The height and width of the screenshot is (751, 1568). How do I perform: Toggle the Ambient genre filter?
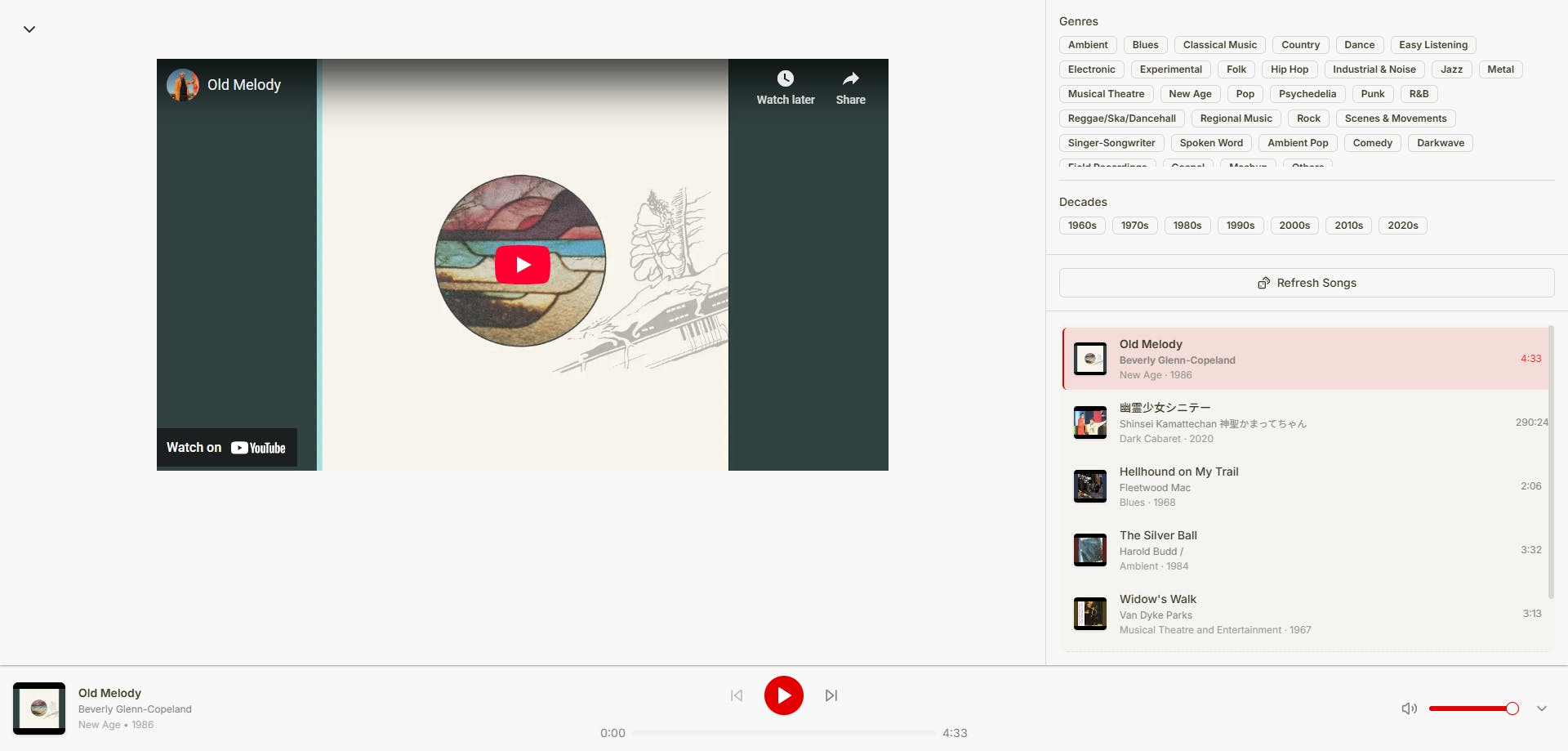pos(1088,45)
